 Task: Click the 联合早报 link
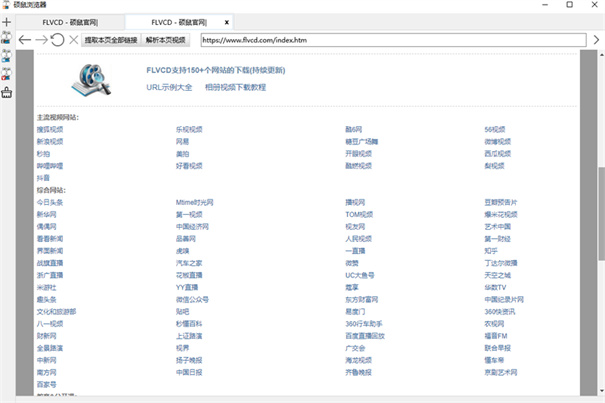point(497,348)
